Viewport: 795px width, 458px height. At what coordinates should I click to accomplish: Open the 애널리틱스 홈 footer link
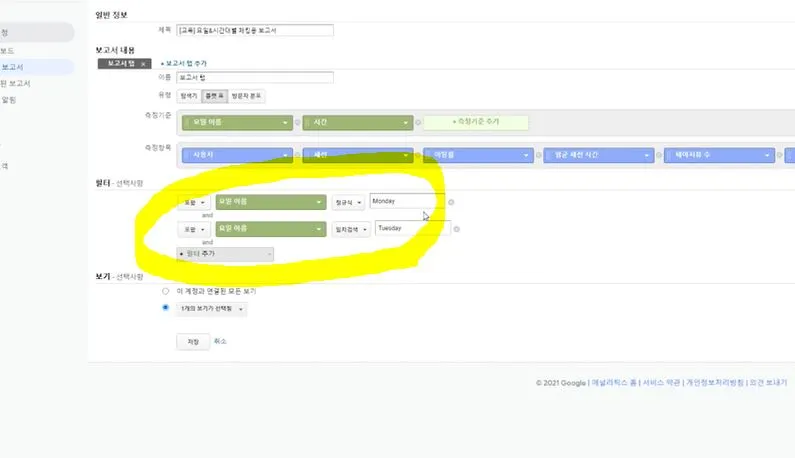pyautogui.click(x=614, y=382)
